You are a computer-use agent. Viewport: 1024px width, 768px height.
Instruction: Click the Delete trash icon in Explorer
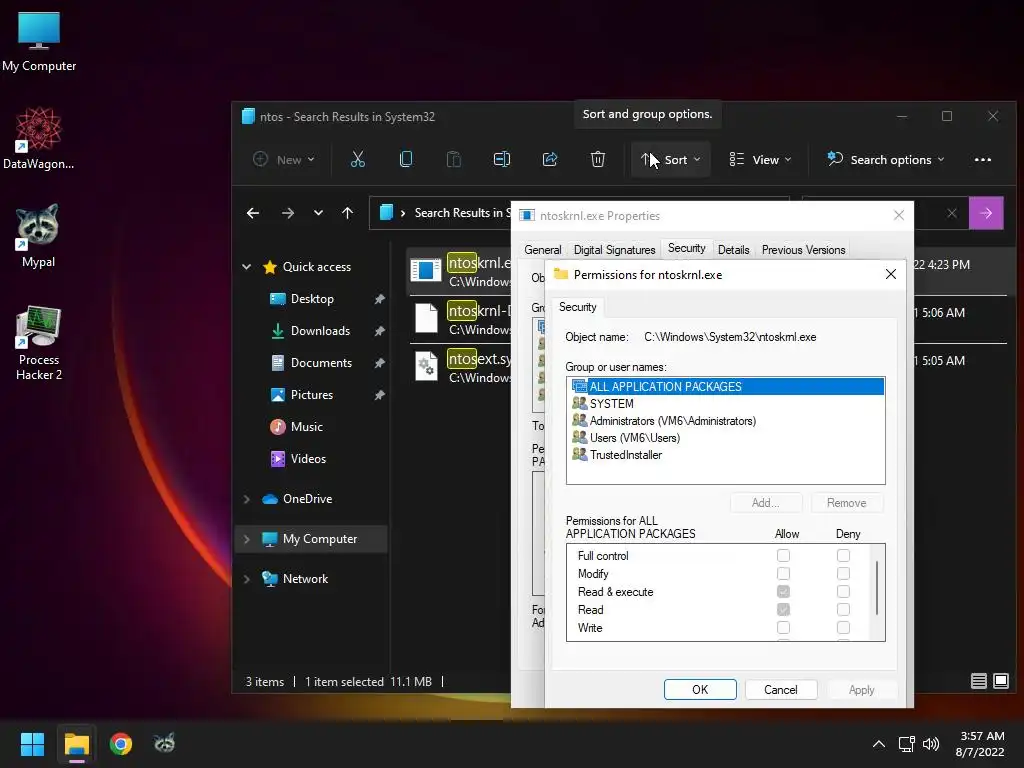pyautogui.click(x=598, y=159)
